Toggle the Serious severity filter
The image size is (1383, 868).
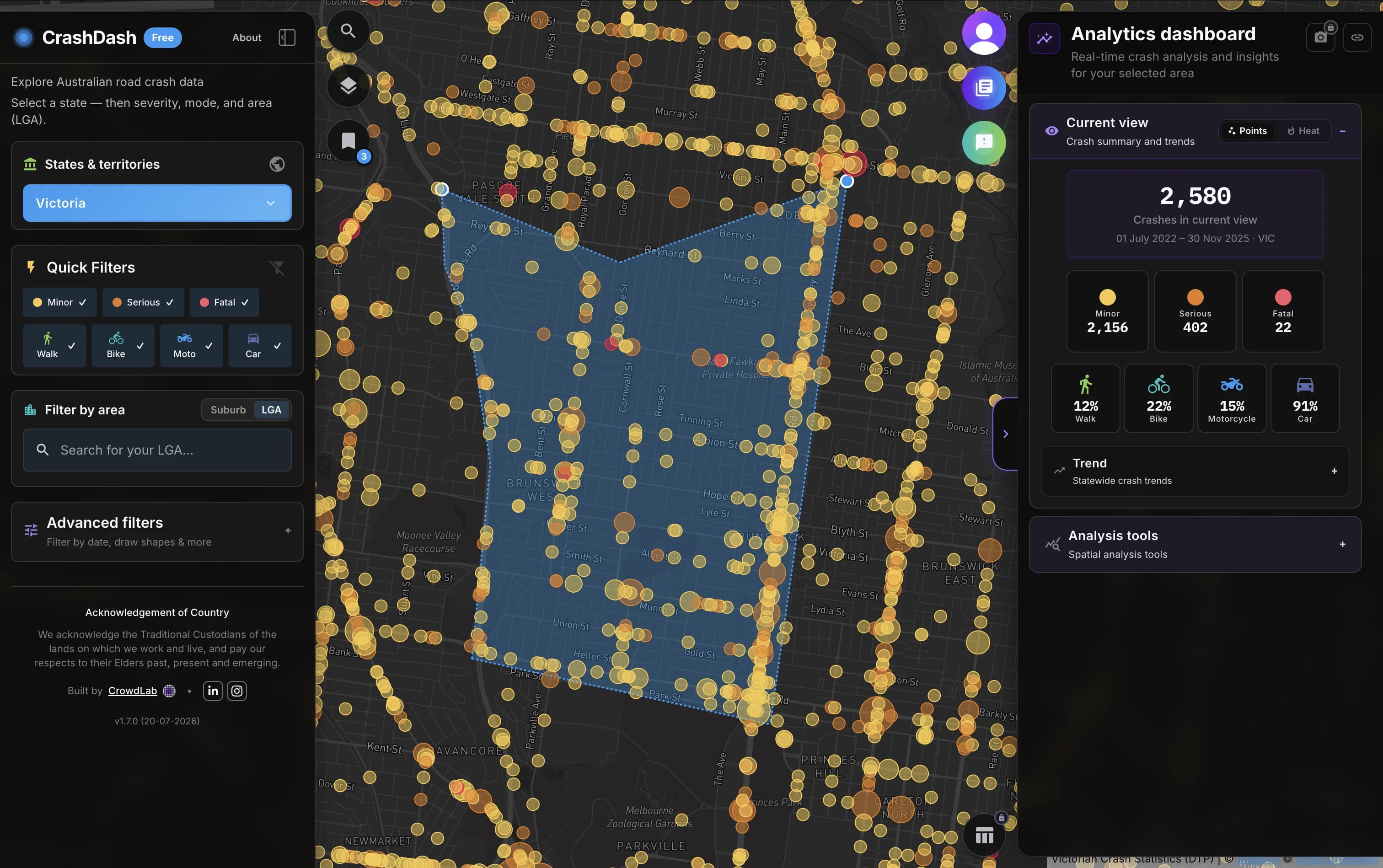coord(143,303)
